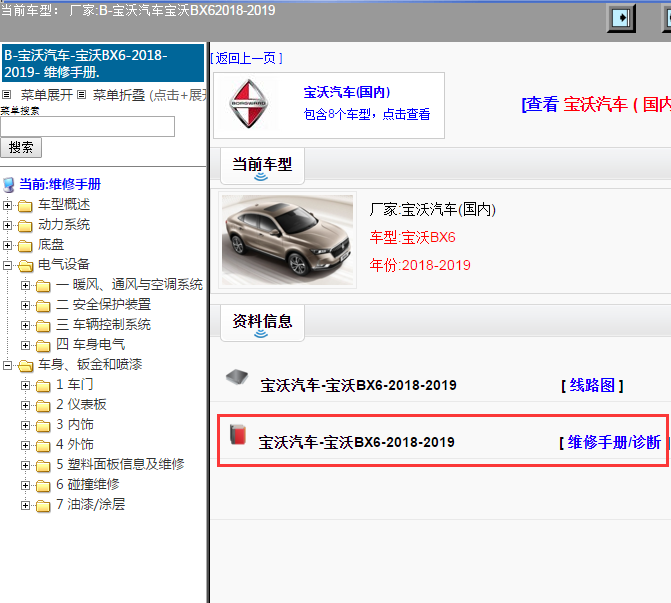671x603 pixels.
Task: Expand the 3 内饰 node
Action: click(25, 425)
